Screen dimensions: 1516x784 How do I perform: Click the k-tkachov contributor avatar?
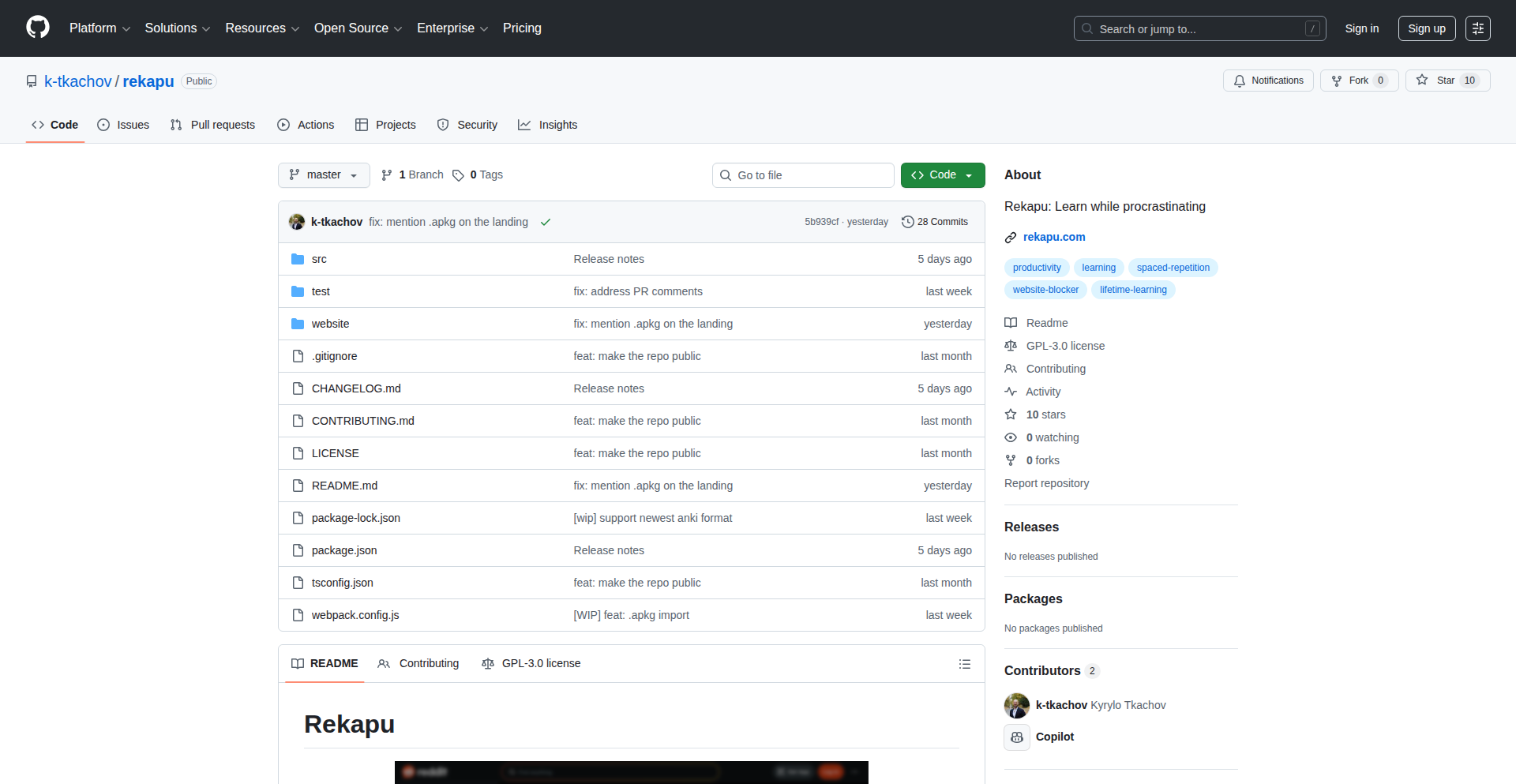pyautogui.click(x=1017, y=705)
